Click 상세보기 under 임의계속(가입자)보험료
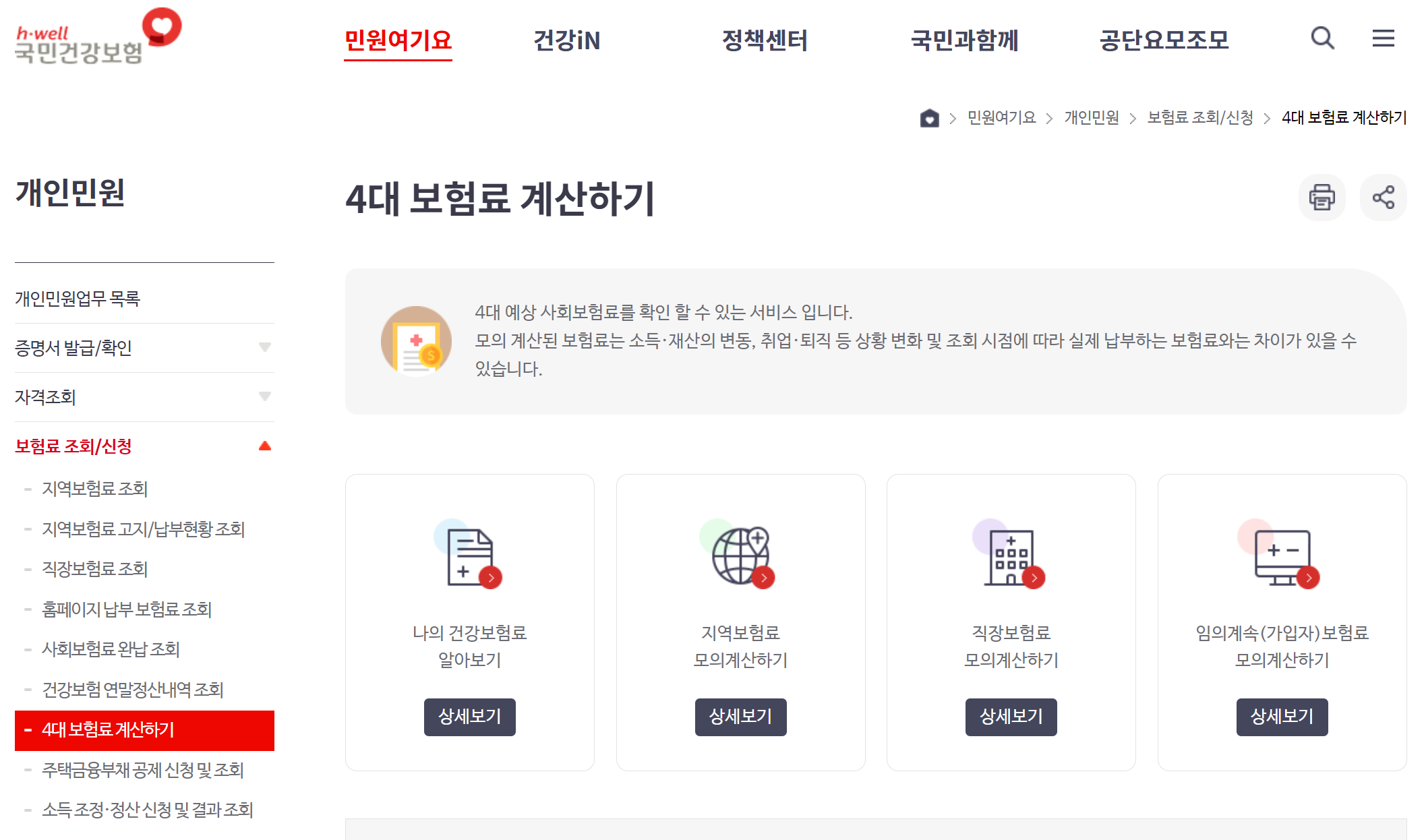 (1282, 717)
